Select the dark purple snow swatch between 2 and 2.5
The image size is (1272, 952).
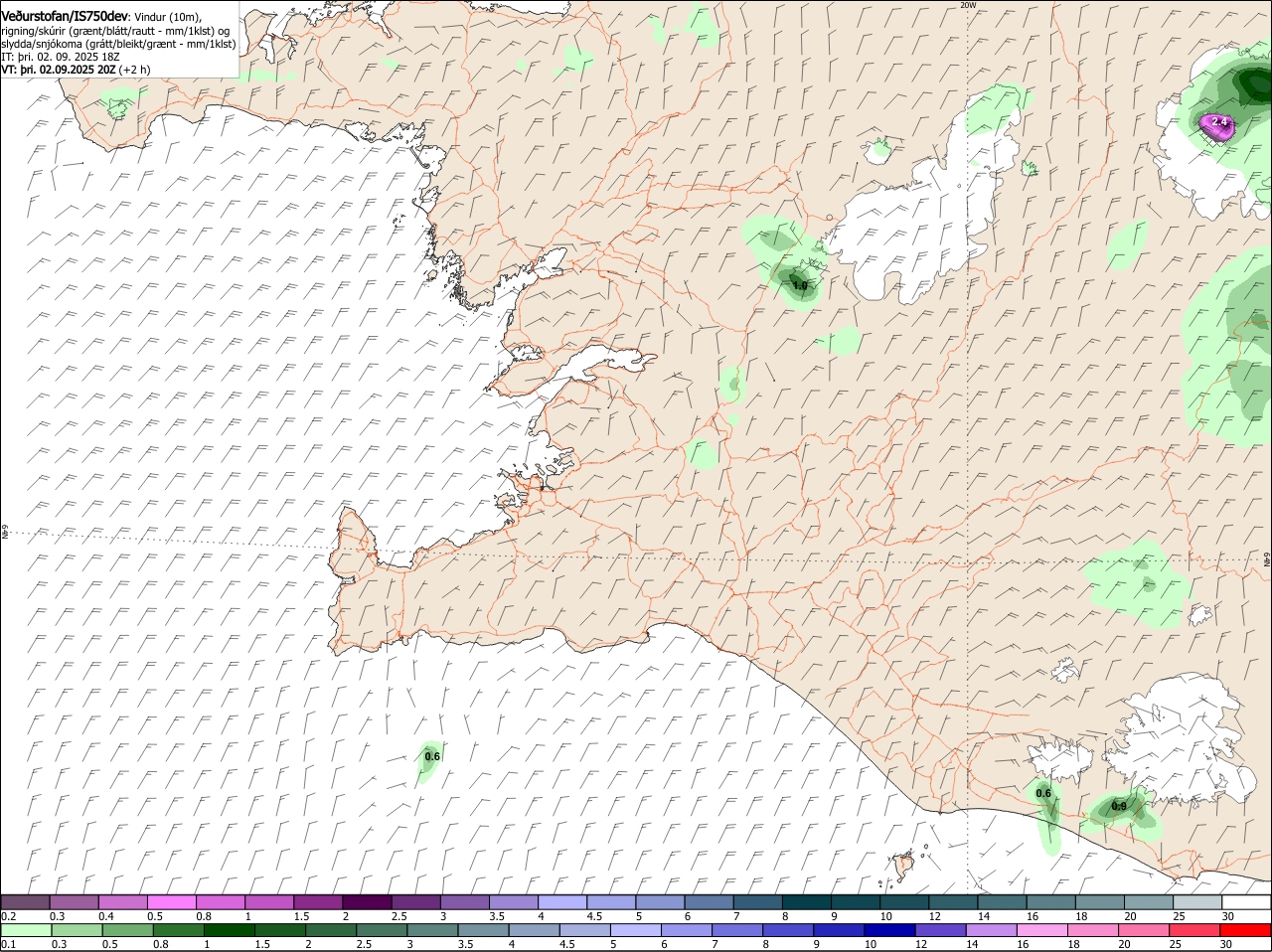coord(367,902)
